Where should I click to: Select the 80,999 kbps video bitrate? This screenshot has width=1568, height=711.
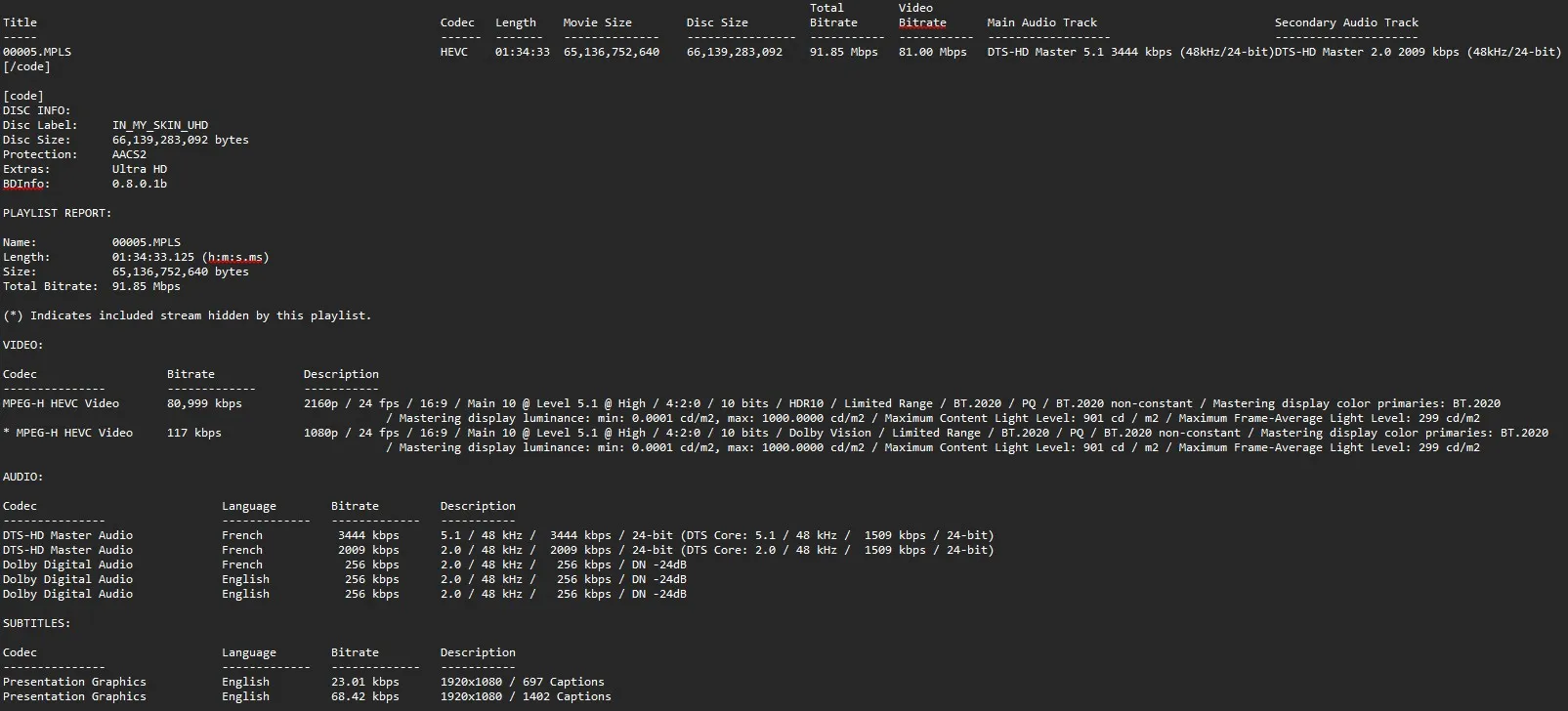(x=204, y=403)
